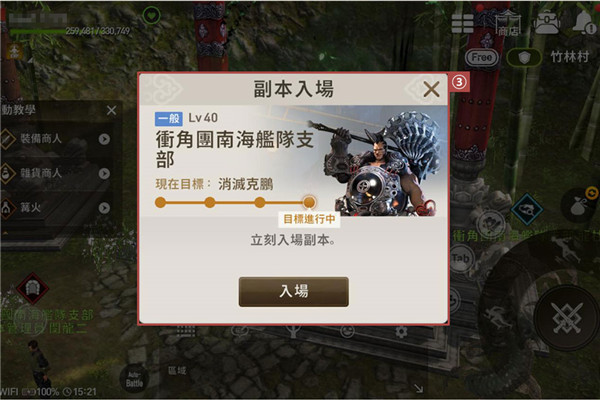Click the Tab target switch button
This screenshot has width=600, height=400.
[461, 258]
